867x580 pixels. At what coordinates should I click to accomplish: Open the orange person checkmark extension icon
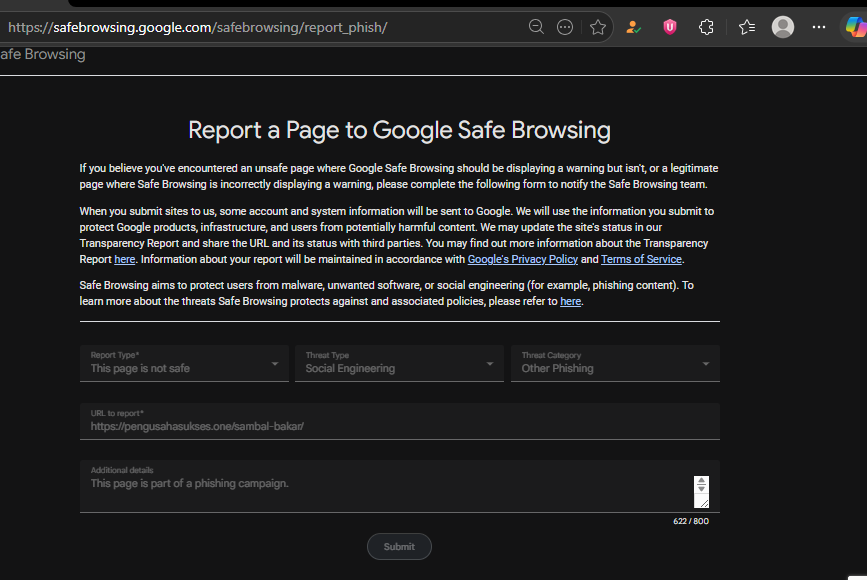tap(633, 27)
